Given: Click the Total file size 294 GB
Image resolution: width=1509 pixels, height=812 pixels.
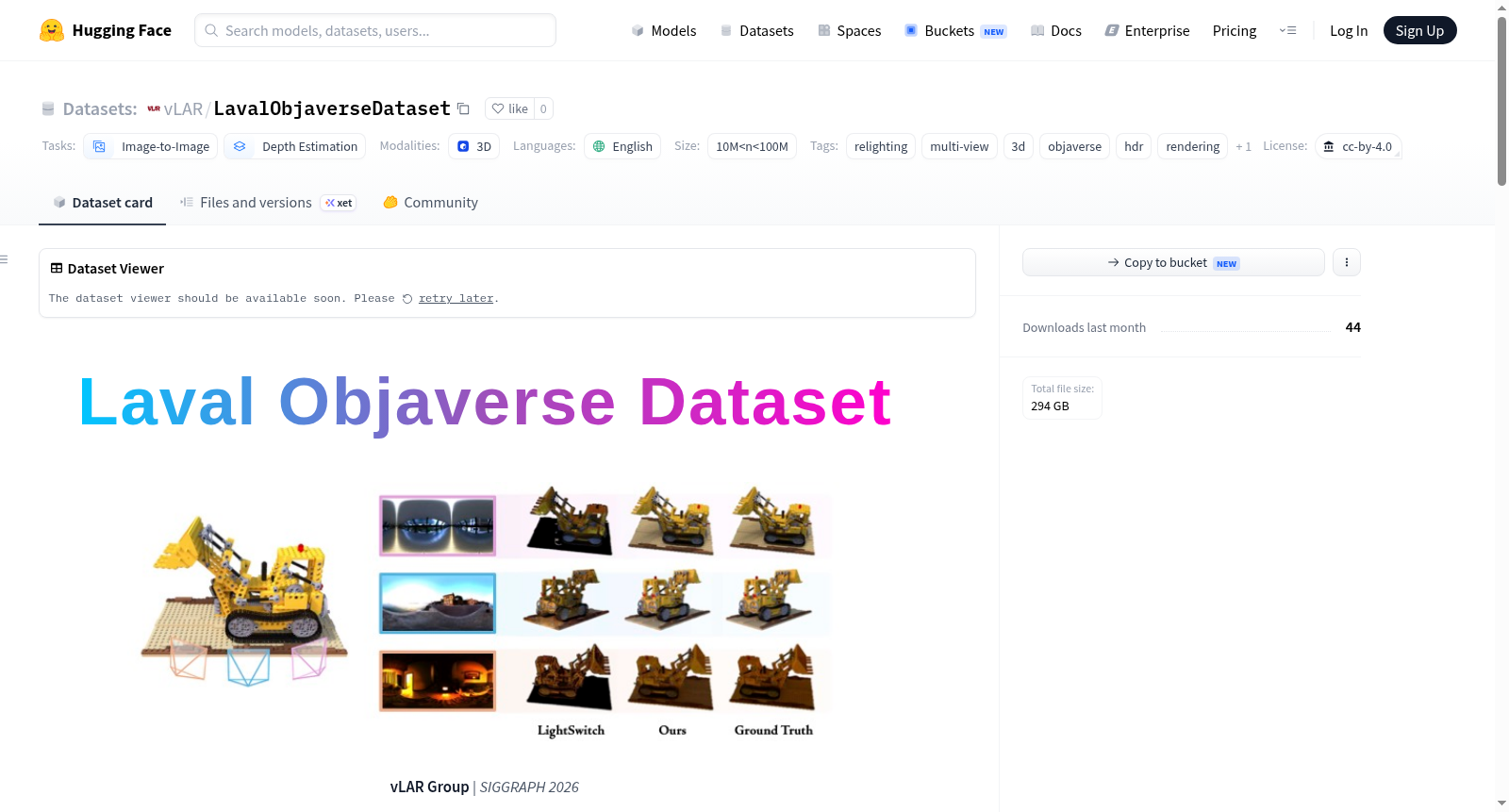Looking at the screenshot, I should (1062, 397).
